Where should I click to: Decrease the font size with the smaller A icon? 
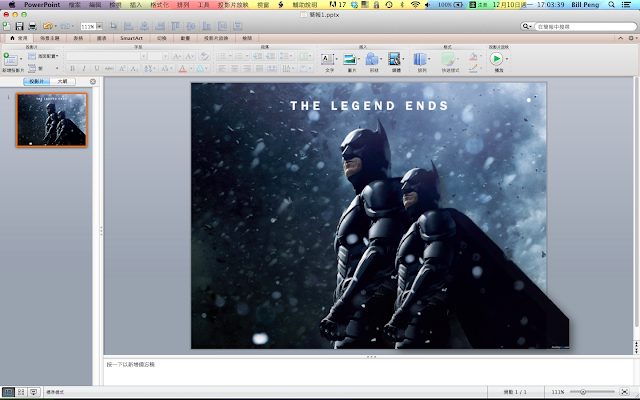190,56
